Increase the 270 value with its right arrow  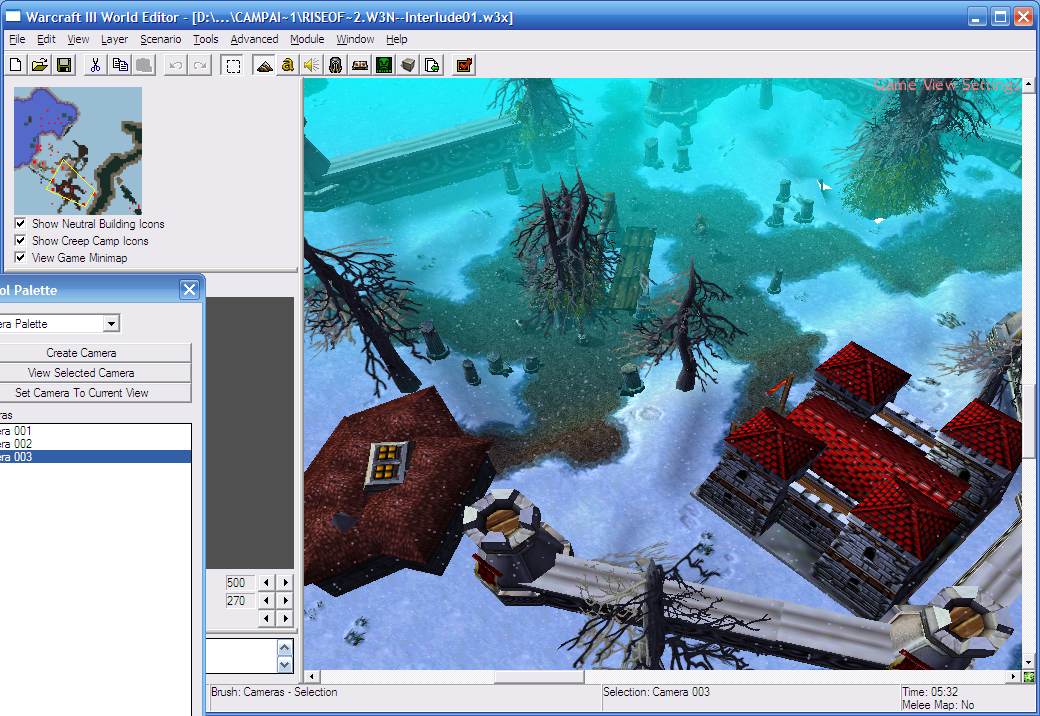[x=285, y=601]
